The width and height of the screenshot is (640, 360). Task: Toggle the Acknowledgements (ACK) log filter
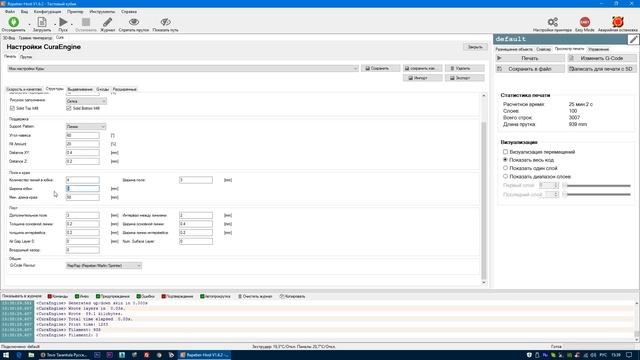177,296
